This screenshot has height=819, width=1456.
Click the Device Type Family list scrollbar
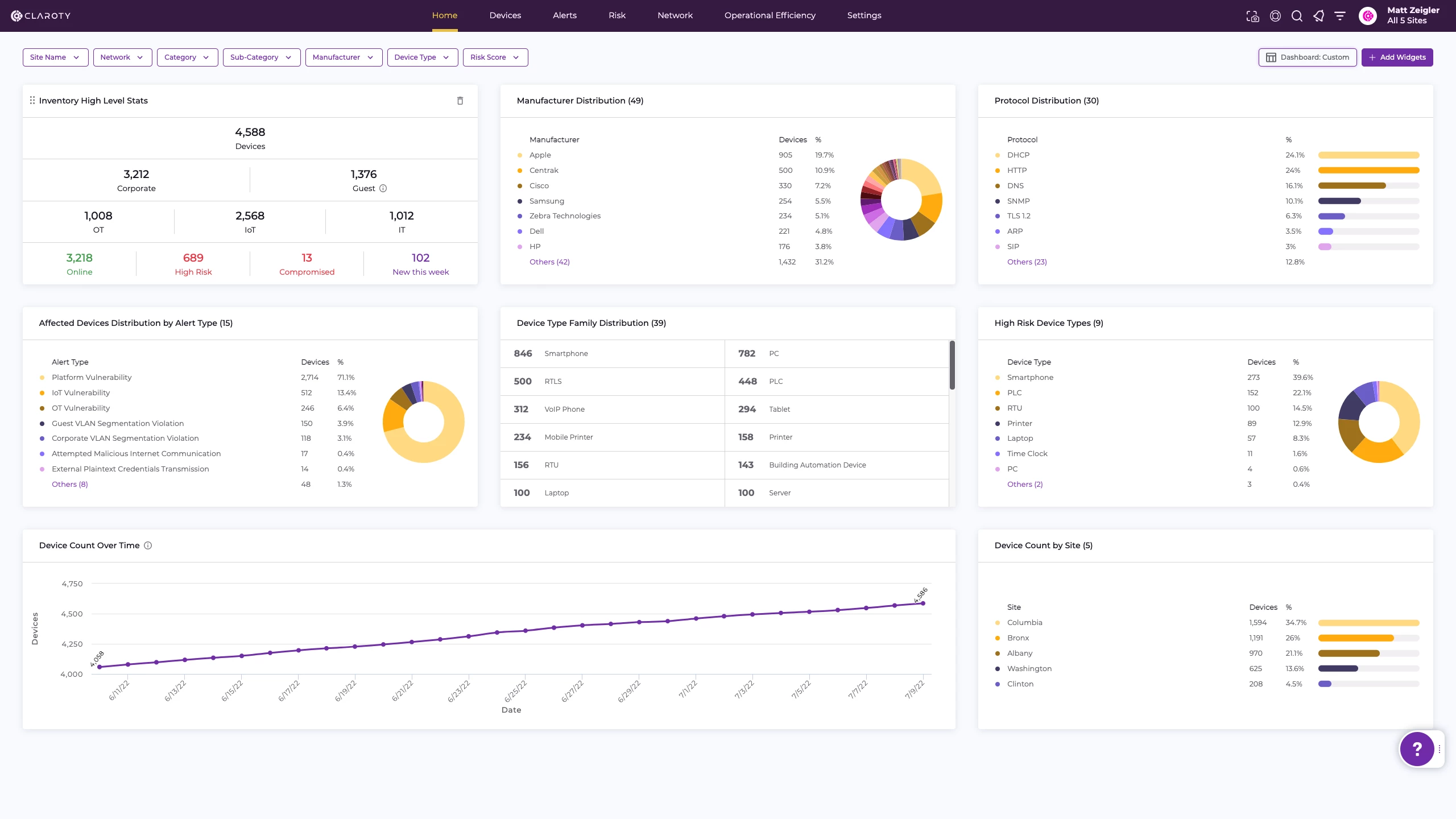[x=952, y=365]
